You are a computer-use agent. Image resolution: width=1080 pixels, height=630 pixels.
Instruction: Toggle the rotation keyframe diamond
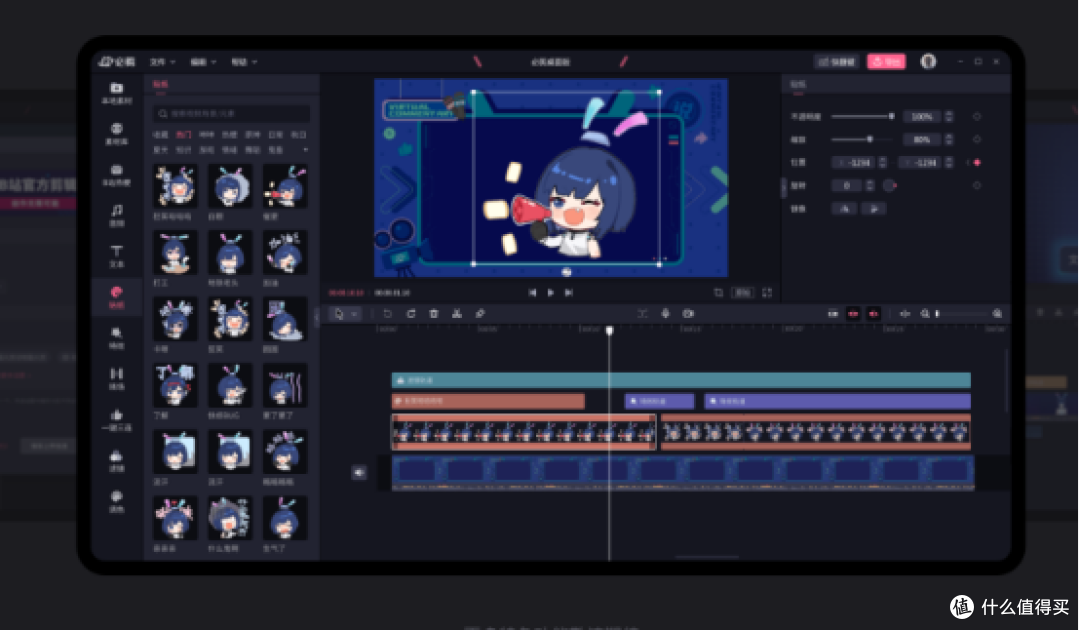977,185
